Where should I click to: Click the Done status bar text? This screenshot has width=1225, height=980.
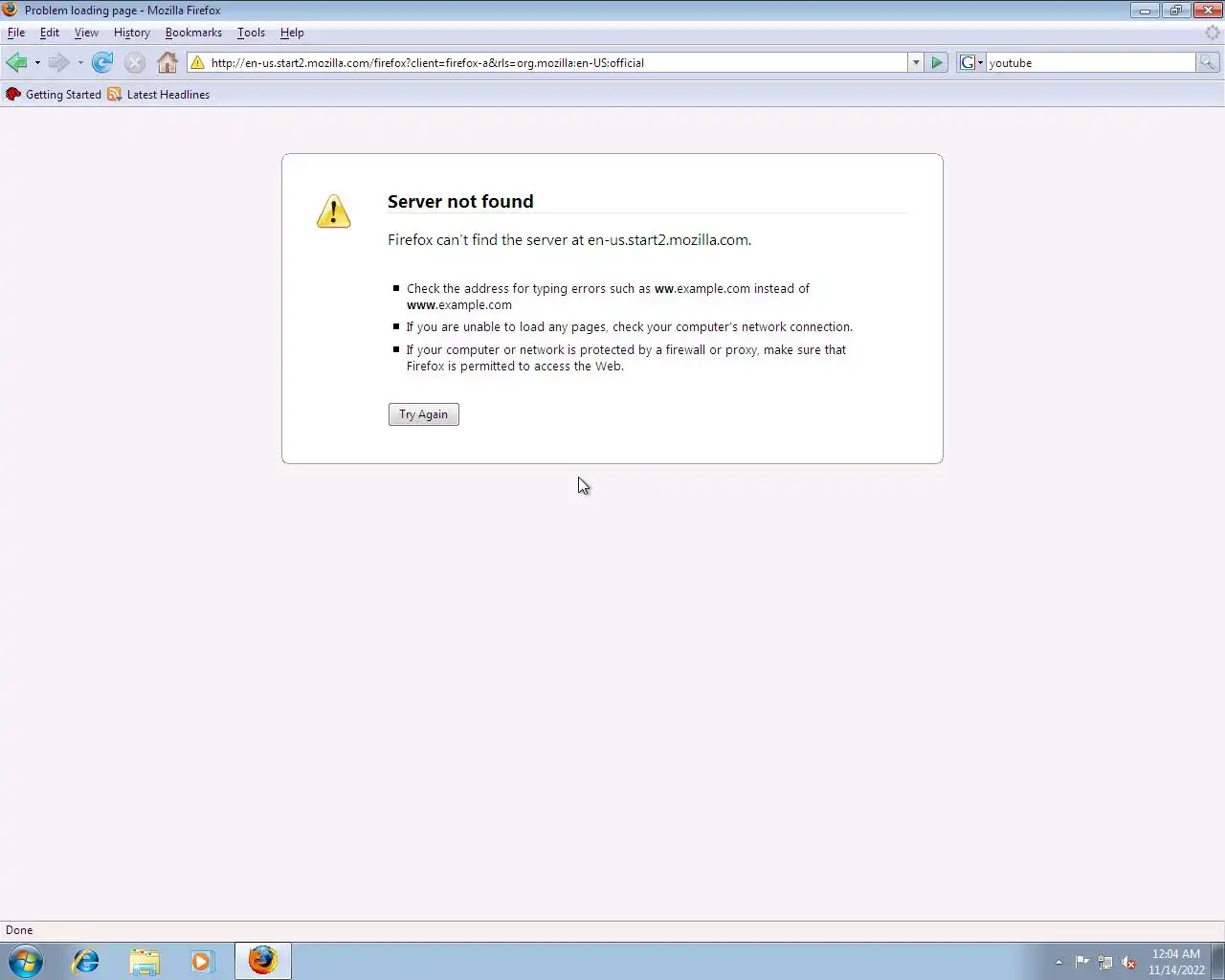(x=19, y=930)
